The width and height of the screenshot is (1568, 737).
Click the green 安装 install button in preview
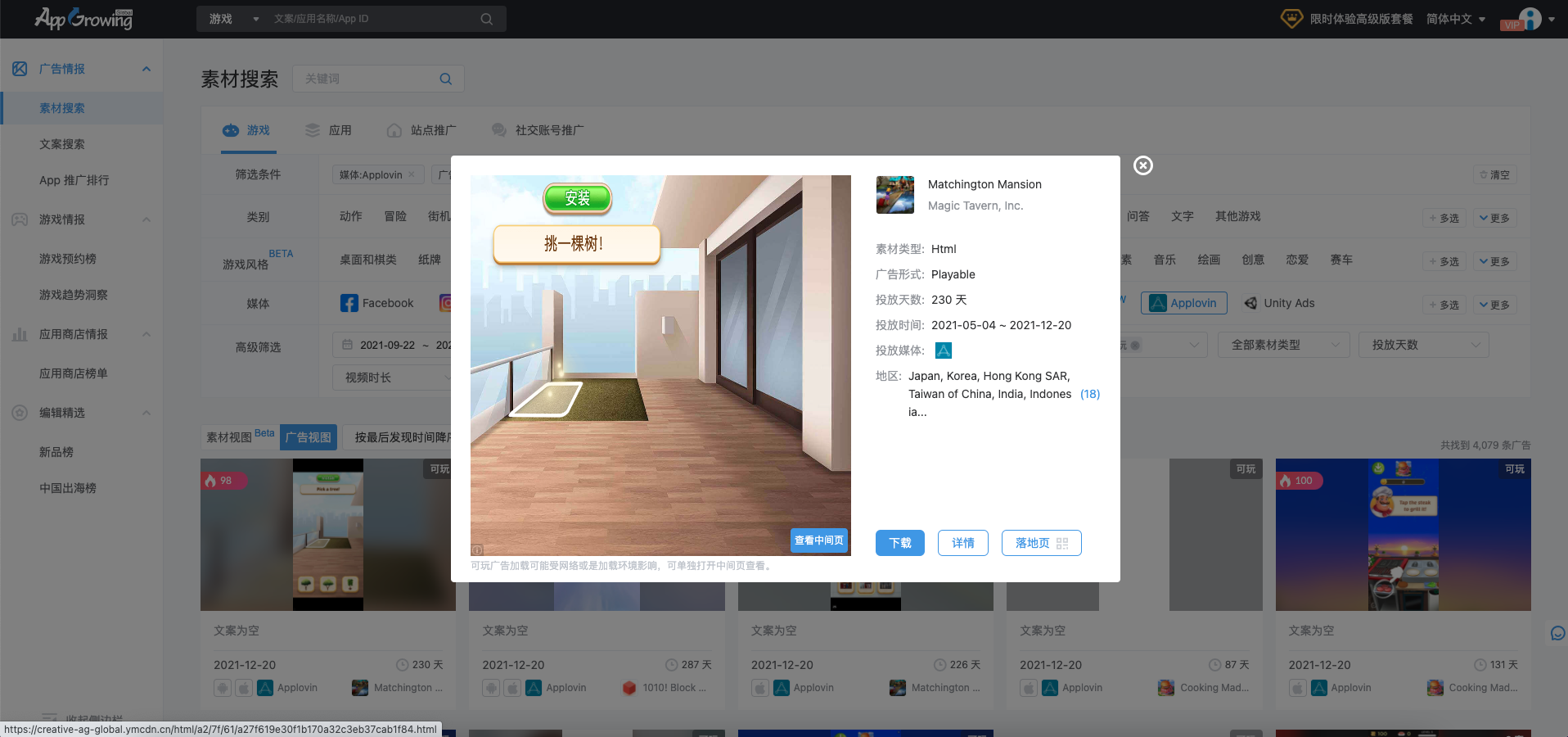pos(578,198)
